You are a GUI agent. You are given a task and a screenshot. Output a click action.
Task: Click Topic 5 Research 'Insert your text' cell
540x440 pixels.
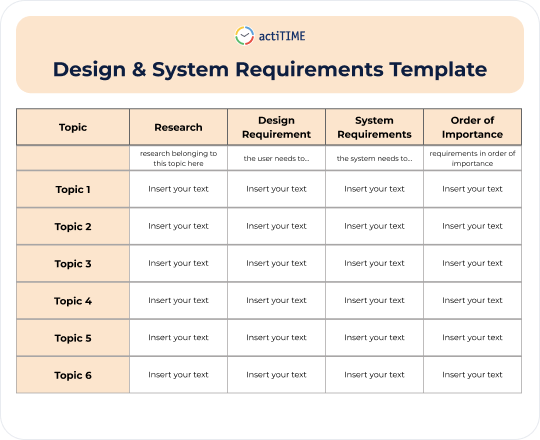click(x=178, y=338)
